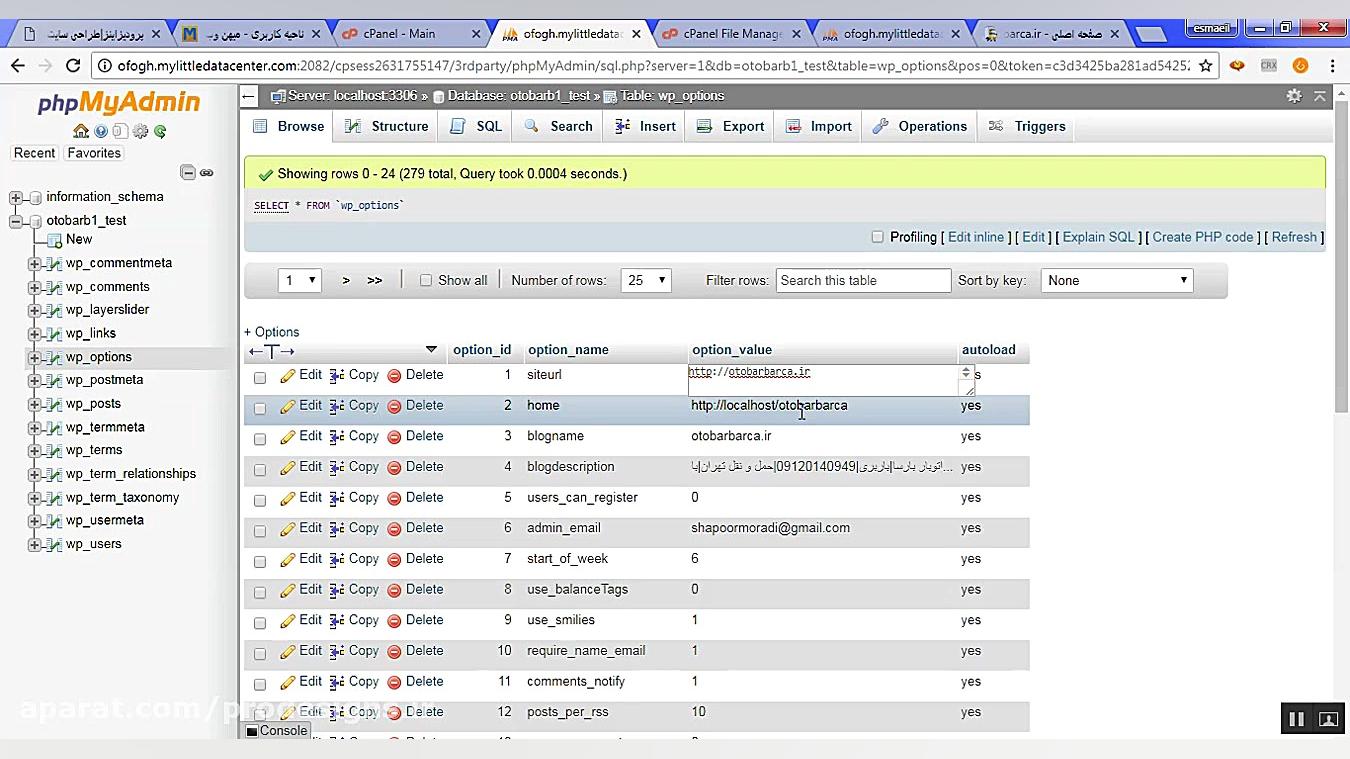Click the browser back arrow
Screen dimensions: 1350x759
click(x=17, y=66)
